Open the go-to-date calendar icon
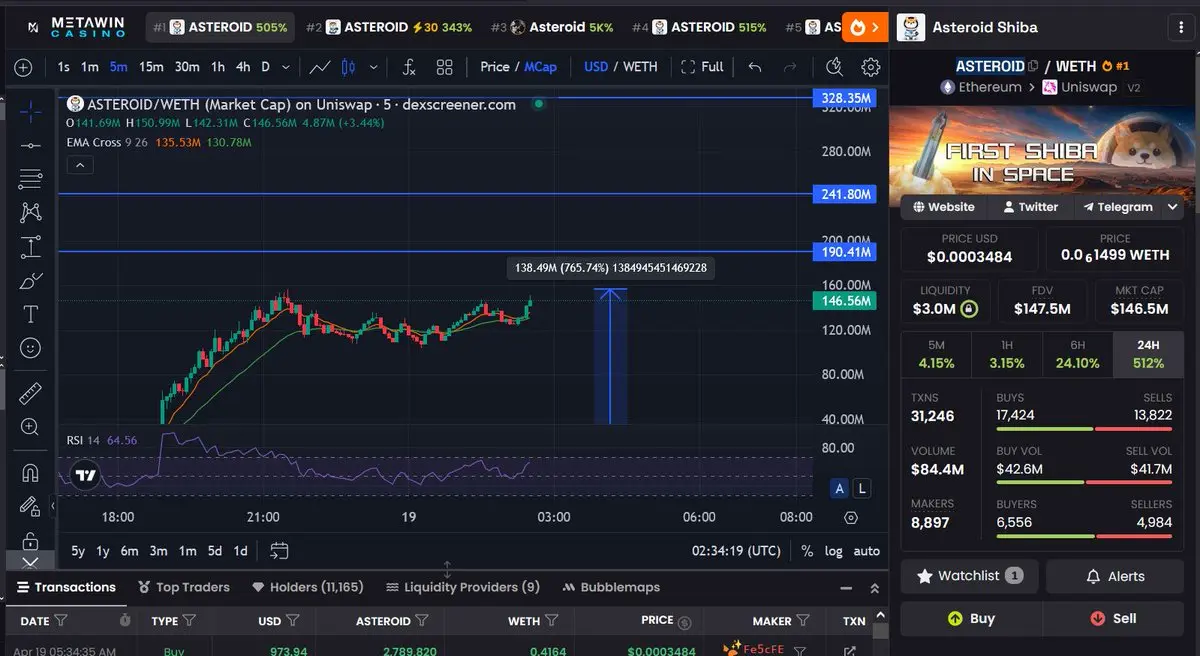 click(x=279, y=551)
